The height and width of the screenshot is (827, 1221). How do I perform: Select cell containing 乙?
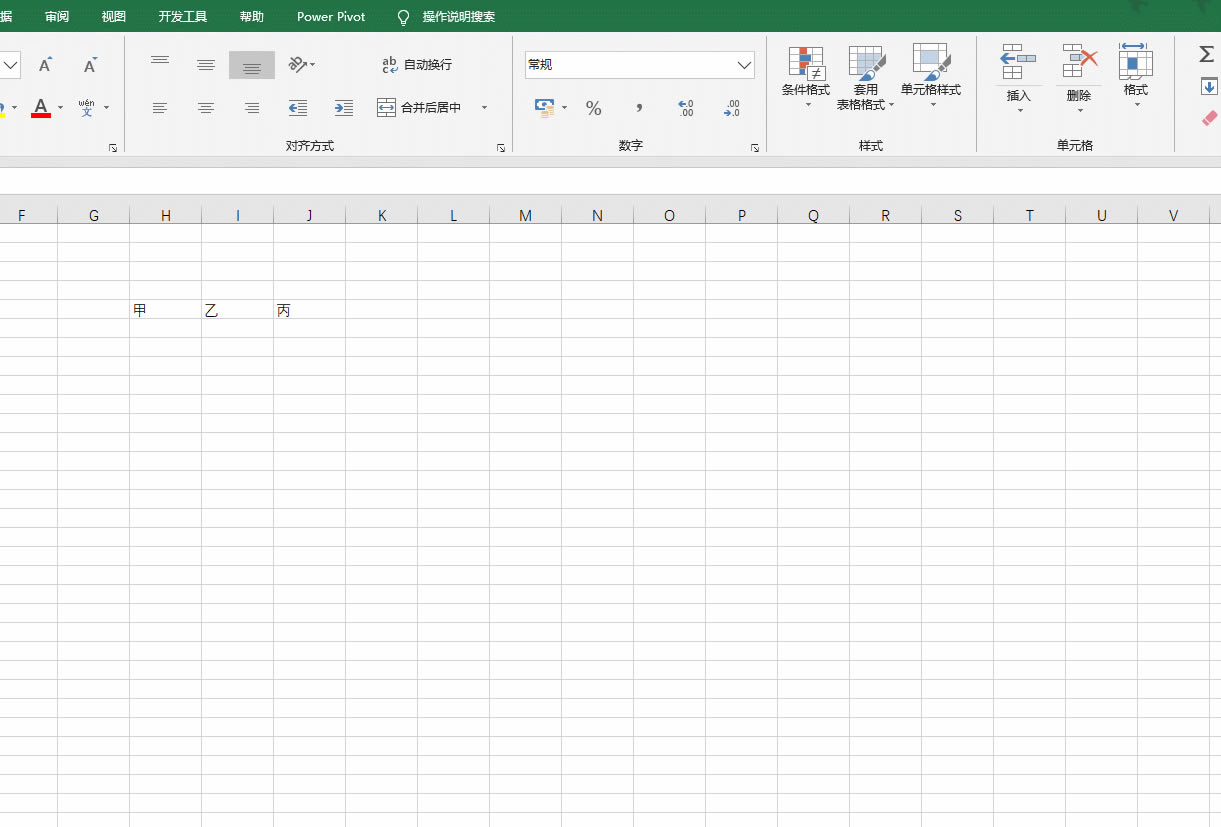click(x=238, y=310)
